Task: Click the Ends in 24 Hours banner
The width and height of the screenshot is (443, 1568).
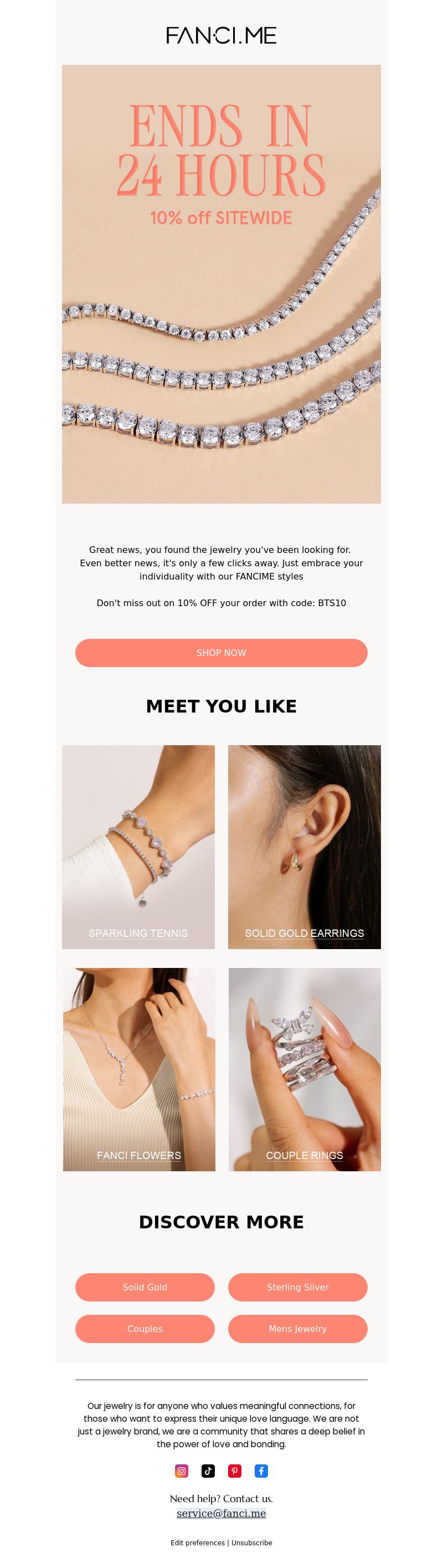Action: point(221,284)
